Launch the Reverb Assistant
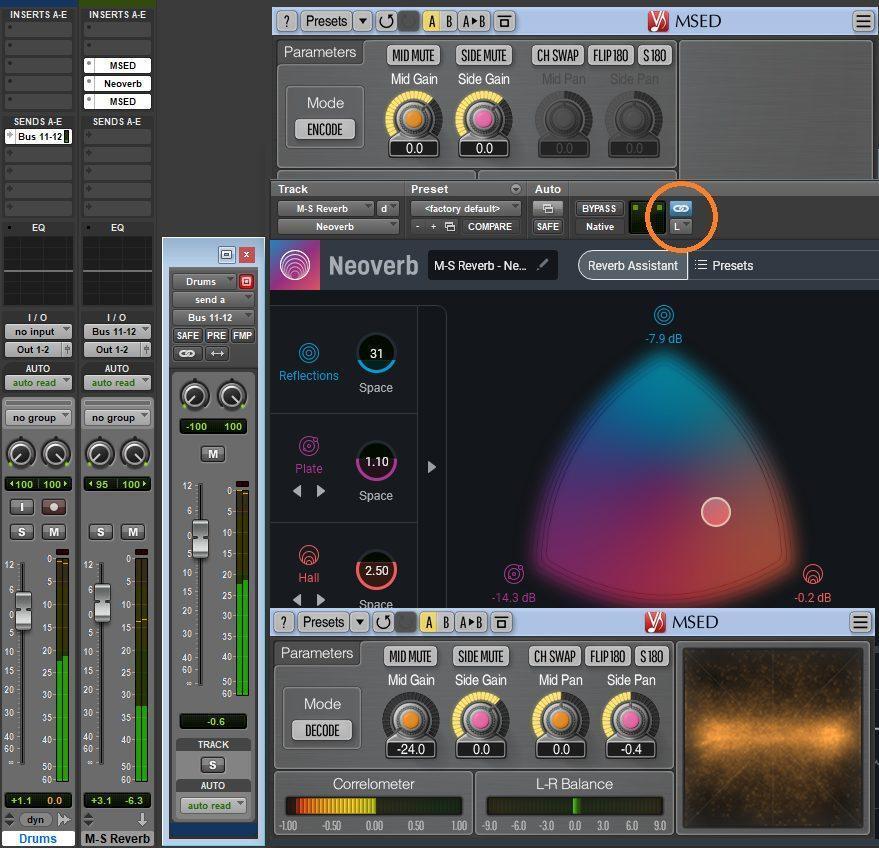Viewport: 879px width, 848px height. [x=632, y=265]
